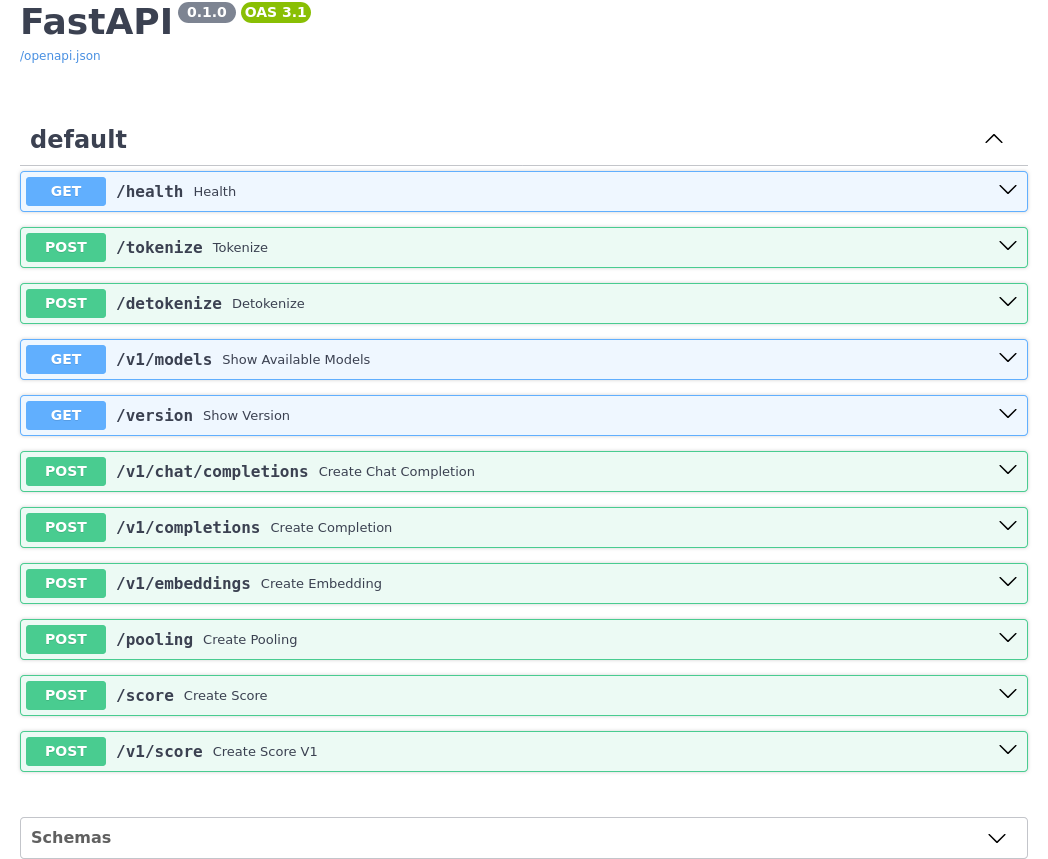
Task: Click the POST badge for /v1/score
Action: (66, 751)
